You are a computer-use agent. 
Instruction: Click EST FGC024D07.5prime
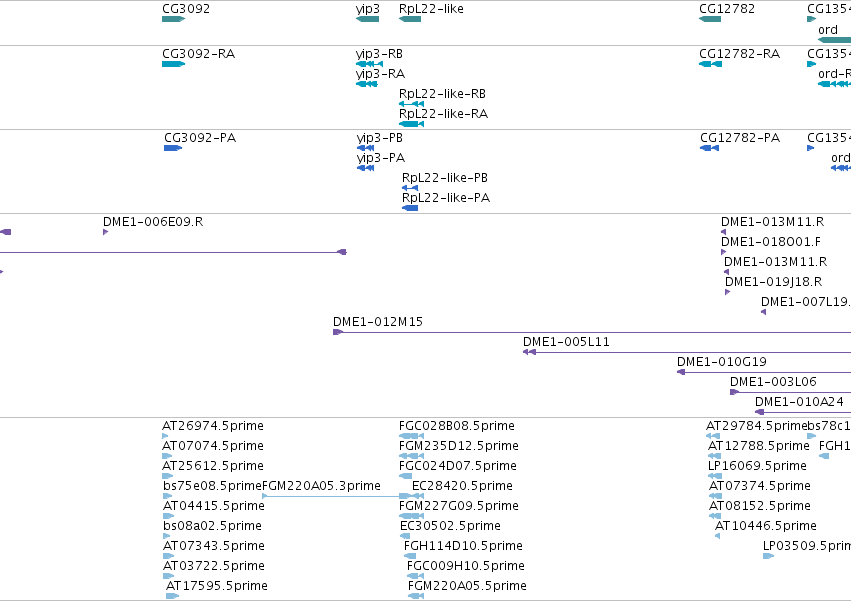458,466
